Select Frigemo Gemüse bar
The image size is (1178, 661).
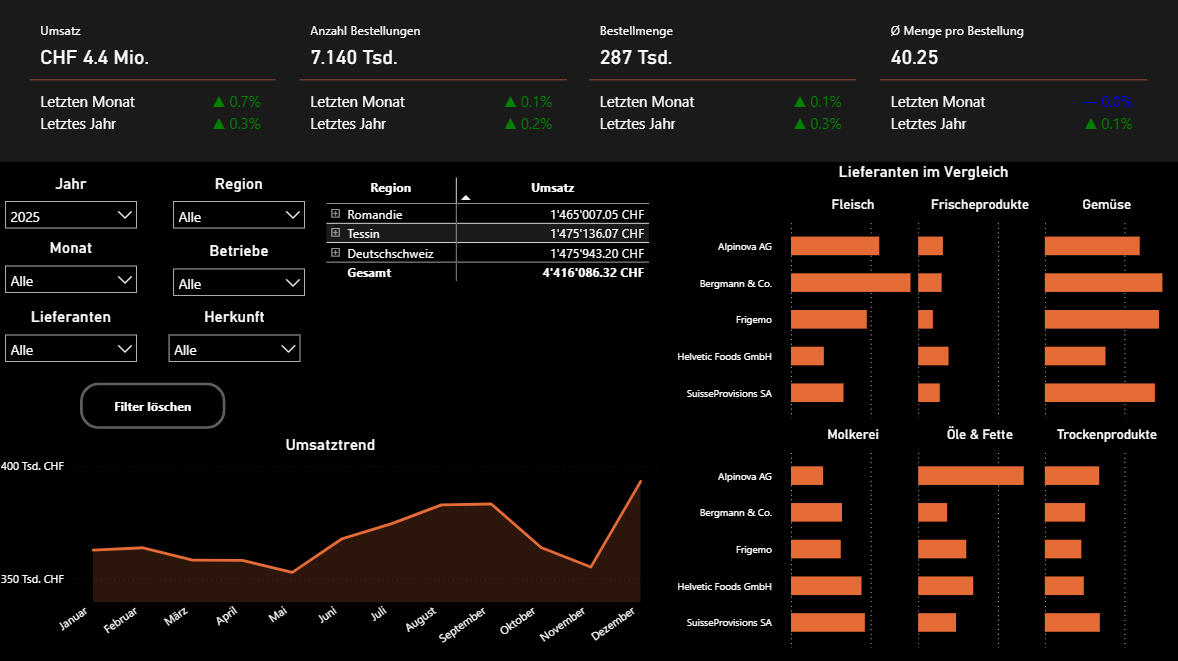(1101, 320)
